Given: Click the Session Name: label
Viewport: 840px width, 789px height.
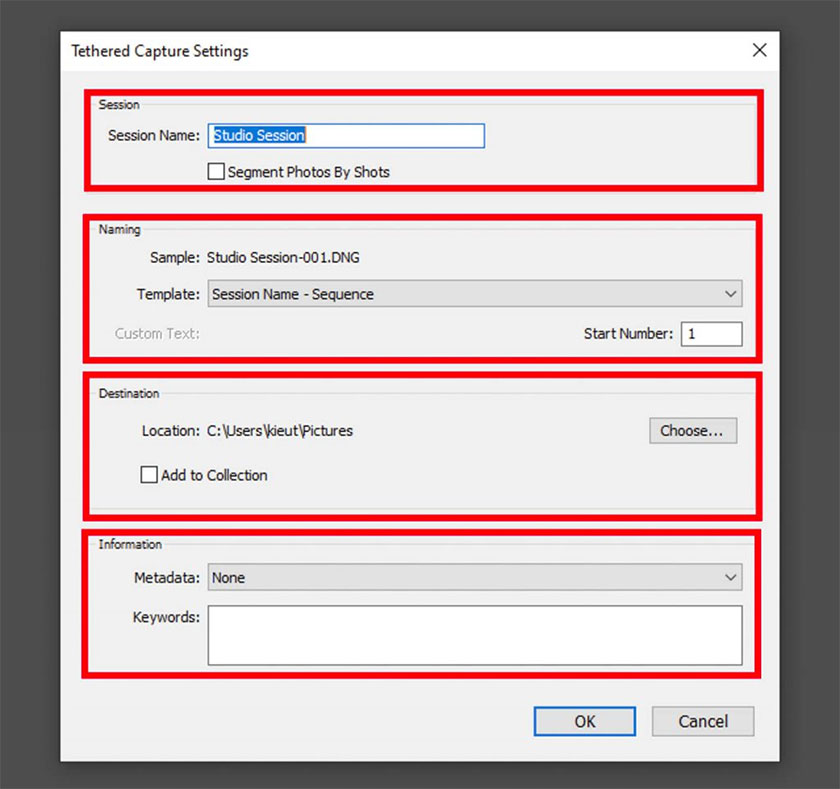Looking at the screenshot, I should 154,136.
